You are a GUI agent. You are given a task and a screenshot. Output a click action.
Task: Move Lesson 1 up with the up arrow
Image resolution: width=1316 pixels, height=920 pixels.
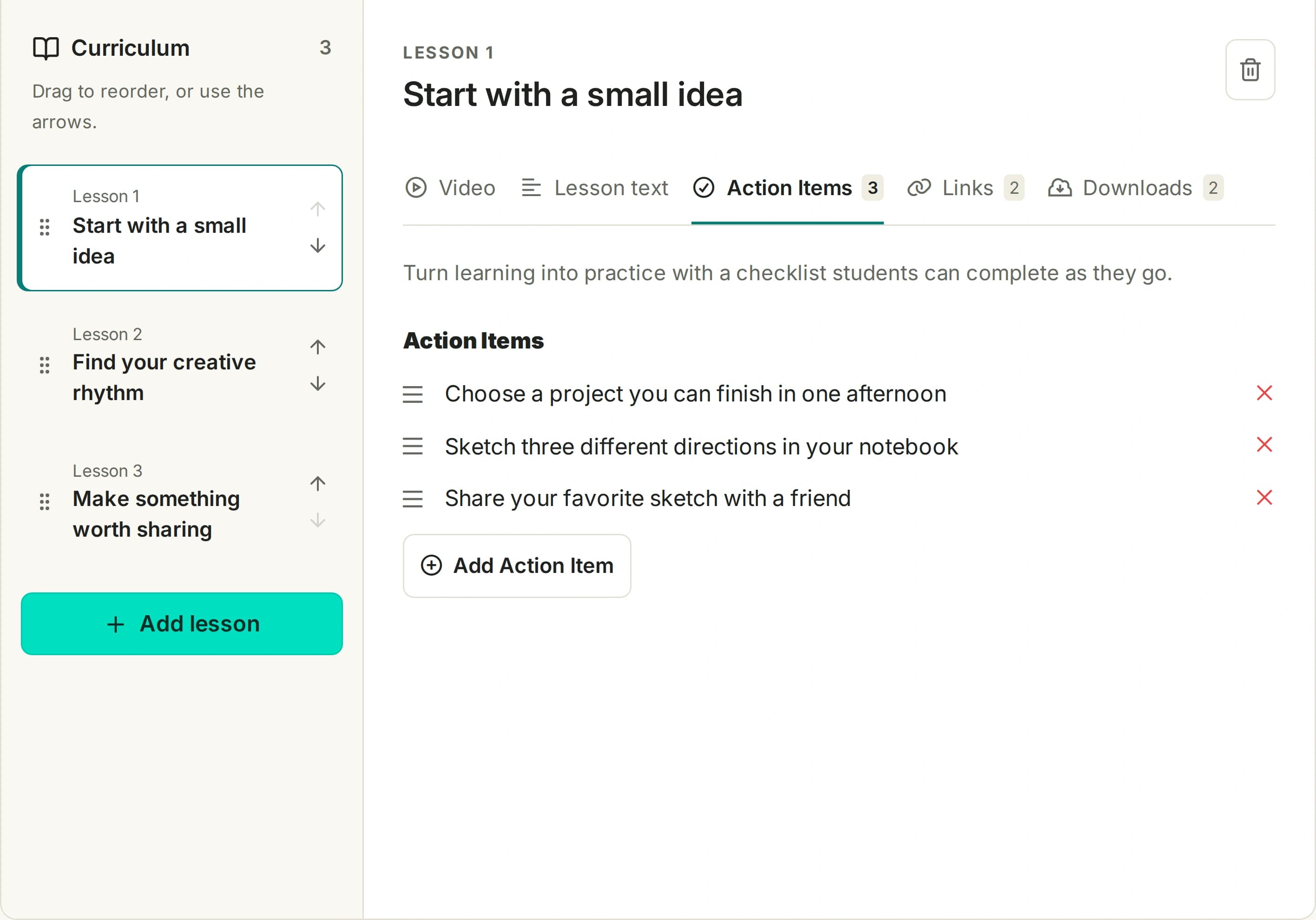tap(317, 209)
